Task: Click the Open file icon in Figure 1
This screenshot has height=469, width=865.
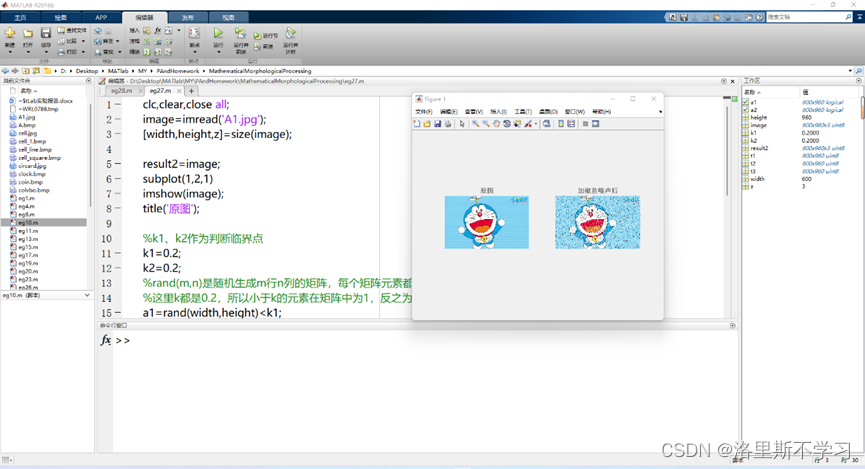Action: coord(427,124)
